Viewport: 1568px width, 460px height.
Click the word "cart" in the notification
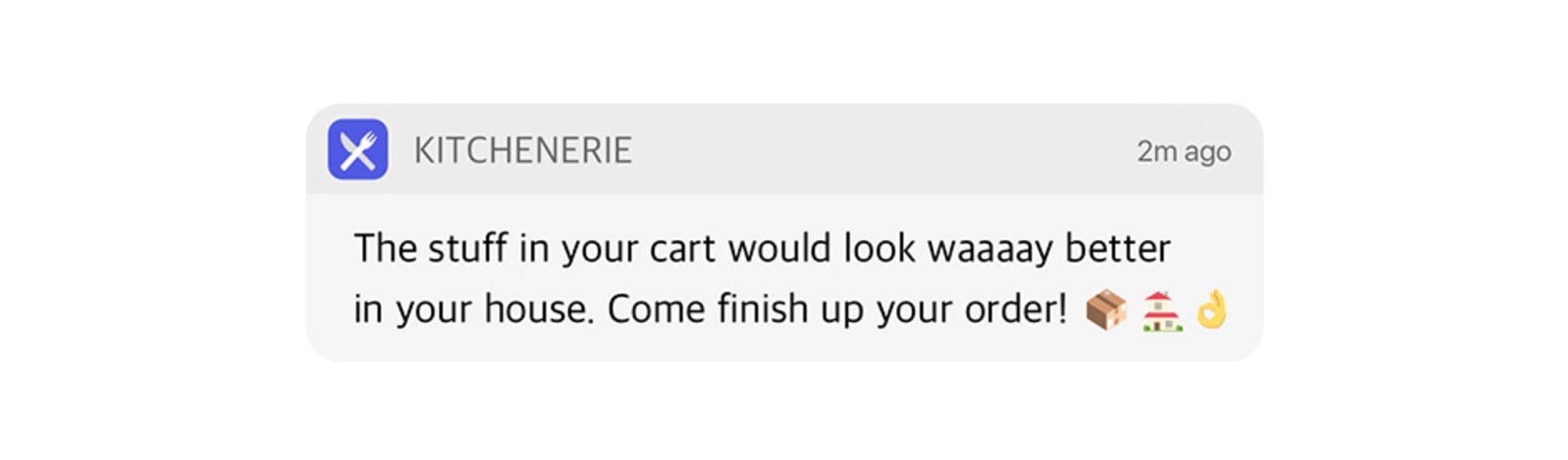(x=682, y=249)
